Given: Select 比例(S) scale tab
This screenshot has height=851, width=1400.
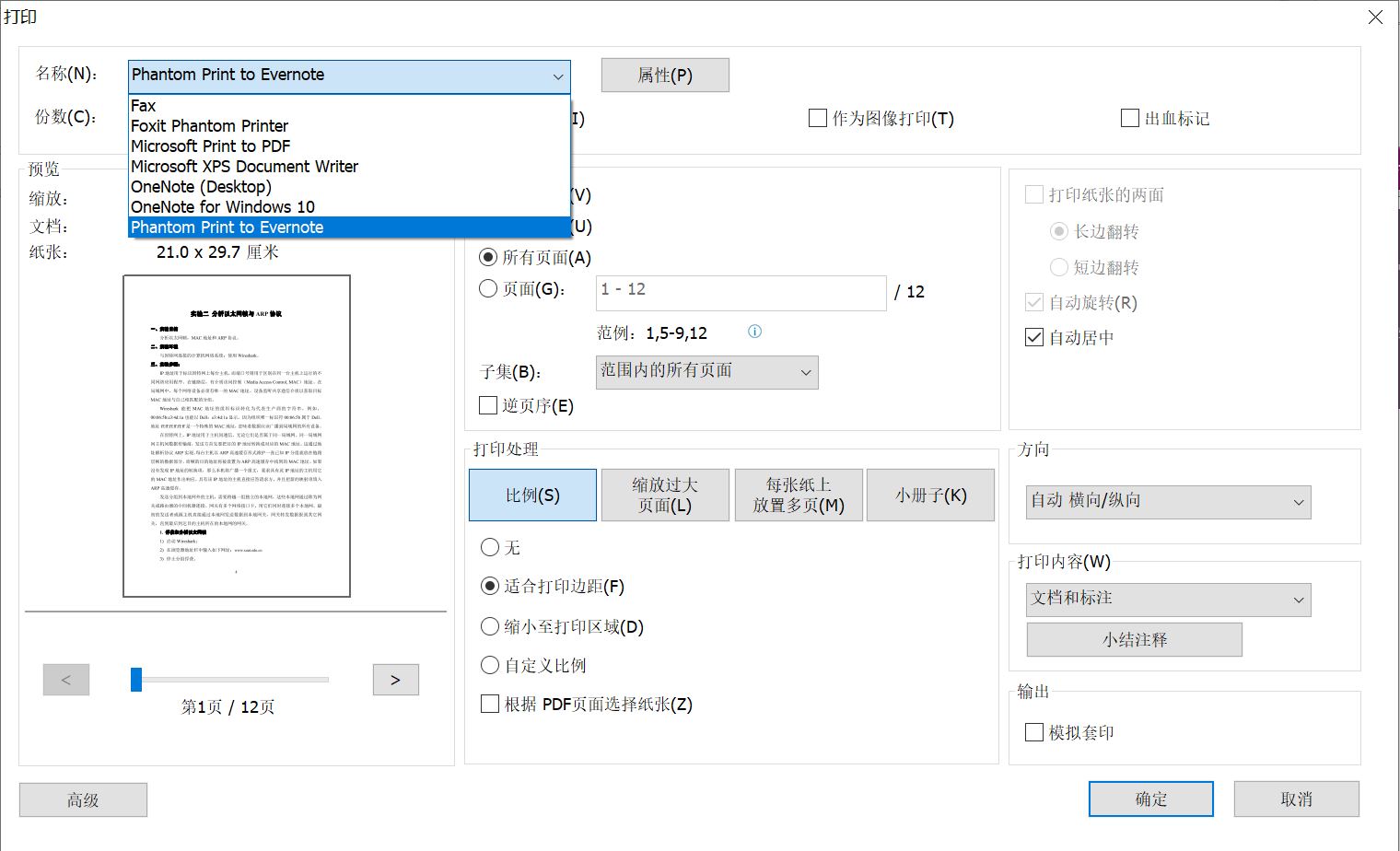Looking at the screenshot, I should coord(532,495).
